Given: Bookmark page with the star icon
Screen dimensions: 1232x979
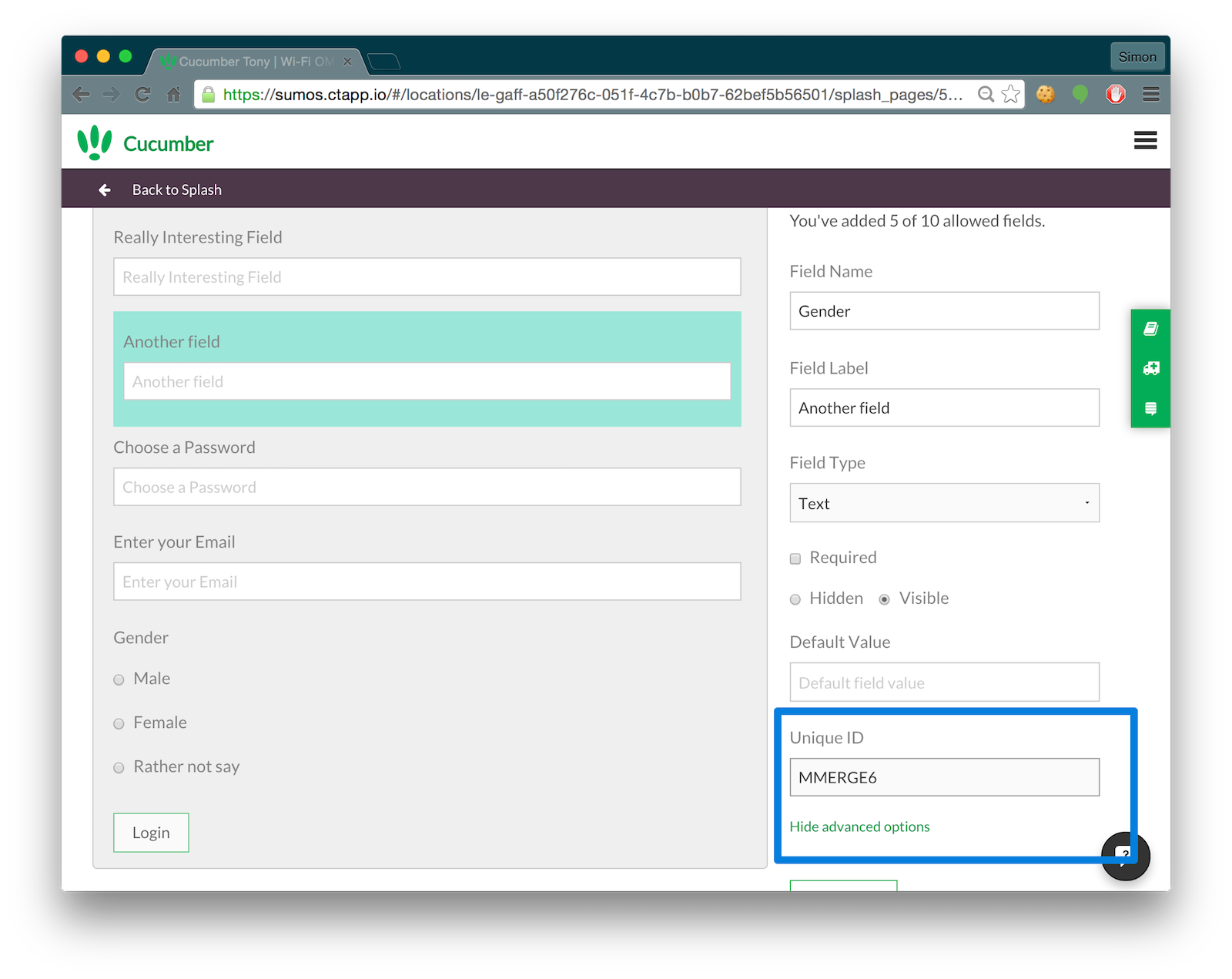Looking at the screenshot, I should pos(1010,94).
